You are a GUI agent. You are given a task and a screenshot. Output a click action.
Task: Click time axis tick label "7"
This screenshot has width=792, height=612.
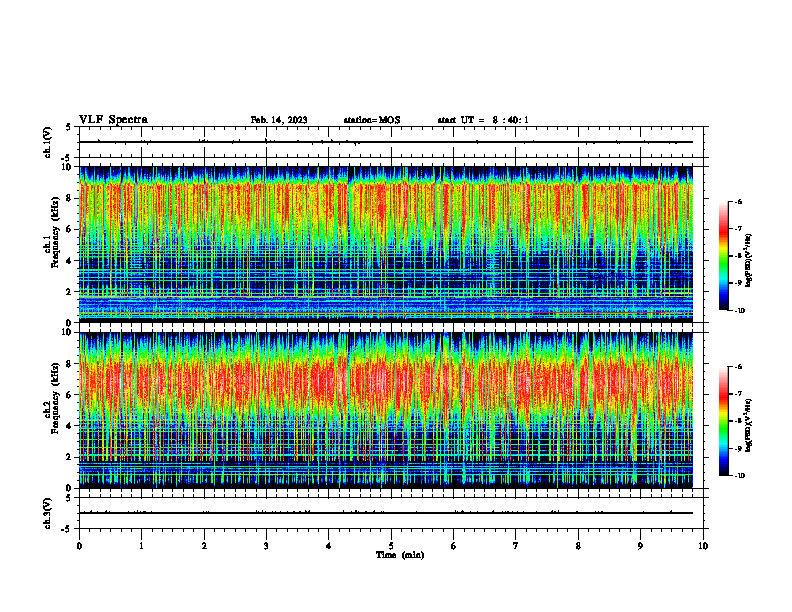click(x=516, y=546)
